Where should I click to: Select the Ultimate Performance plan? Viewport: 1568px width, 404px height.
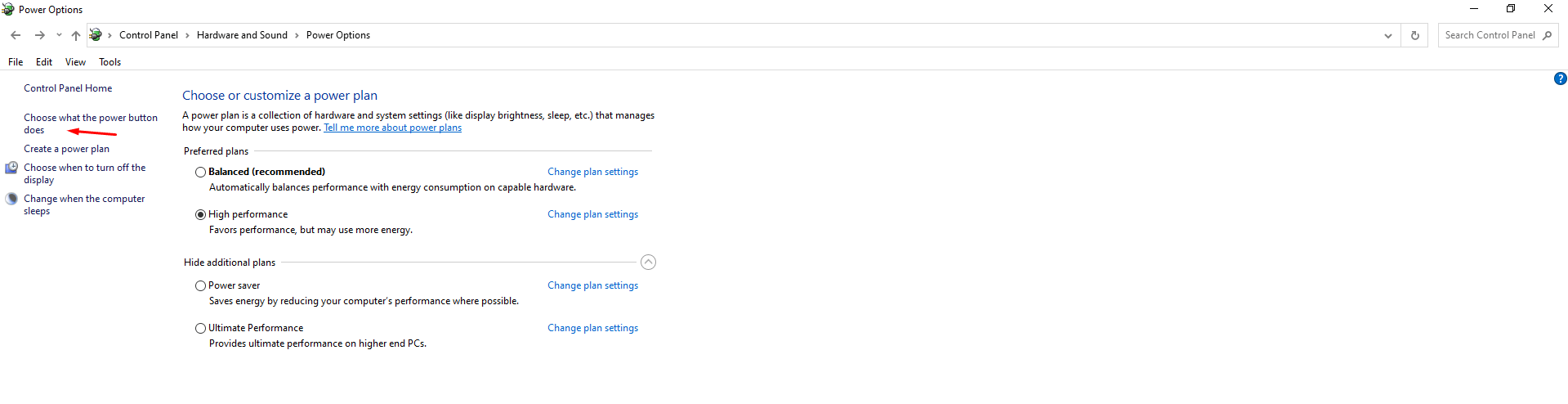click(200, 328)
